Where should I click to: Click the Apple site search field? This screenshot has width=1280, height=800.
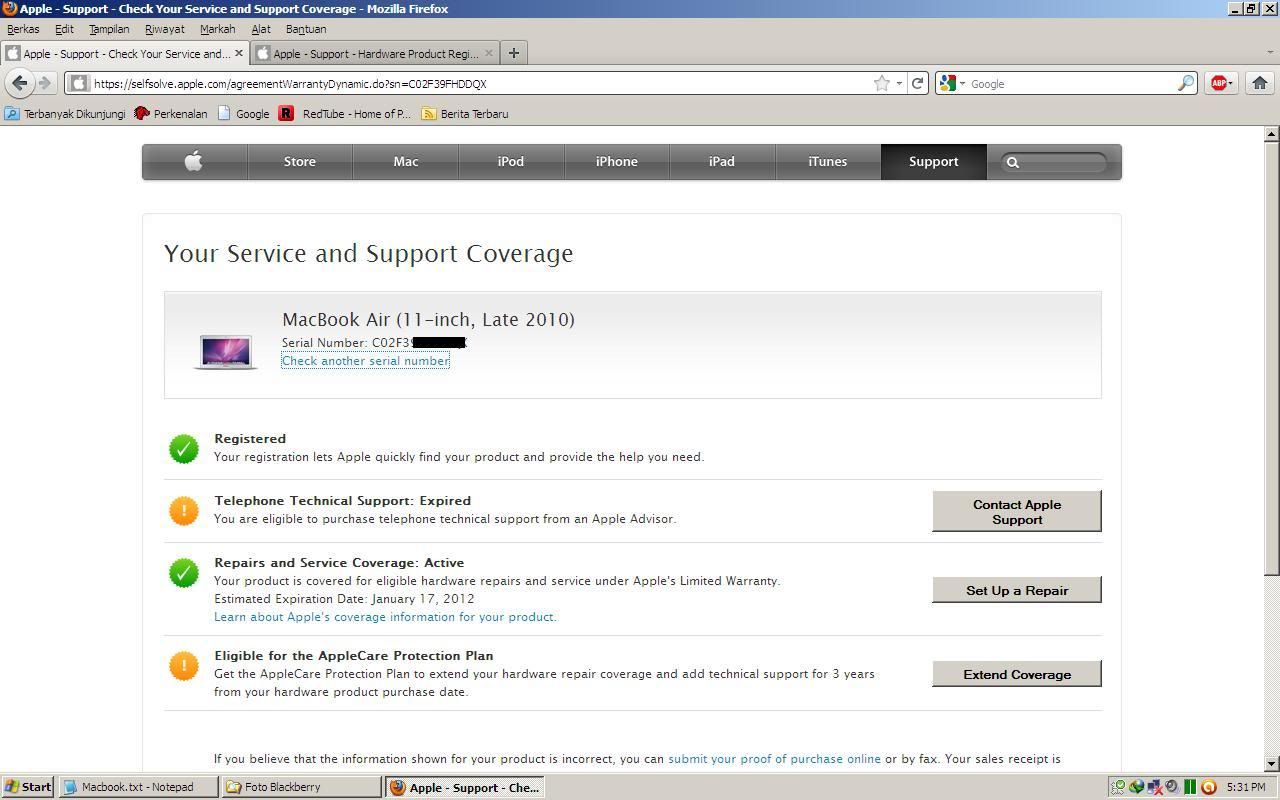(x=1052, y=161)
